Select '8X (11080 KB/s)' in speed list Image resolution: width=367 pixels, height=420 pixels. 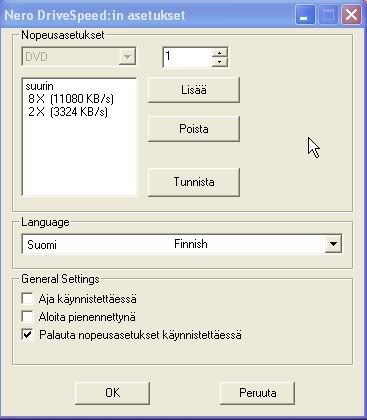71,99
